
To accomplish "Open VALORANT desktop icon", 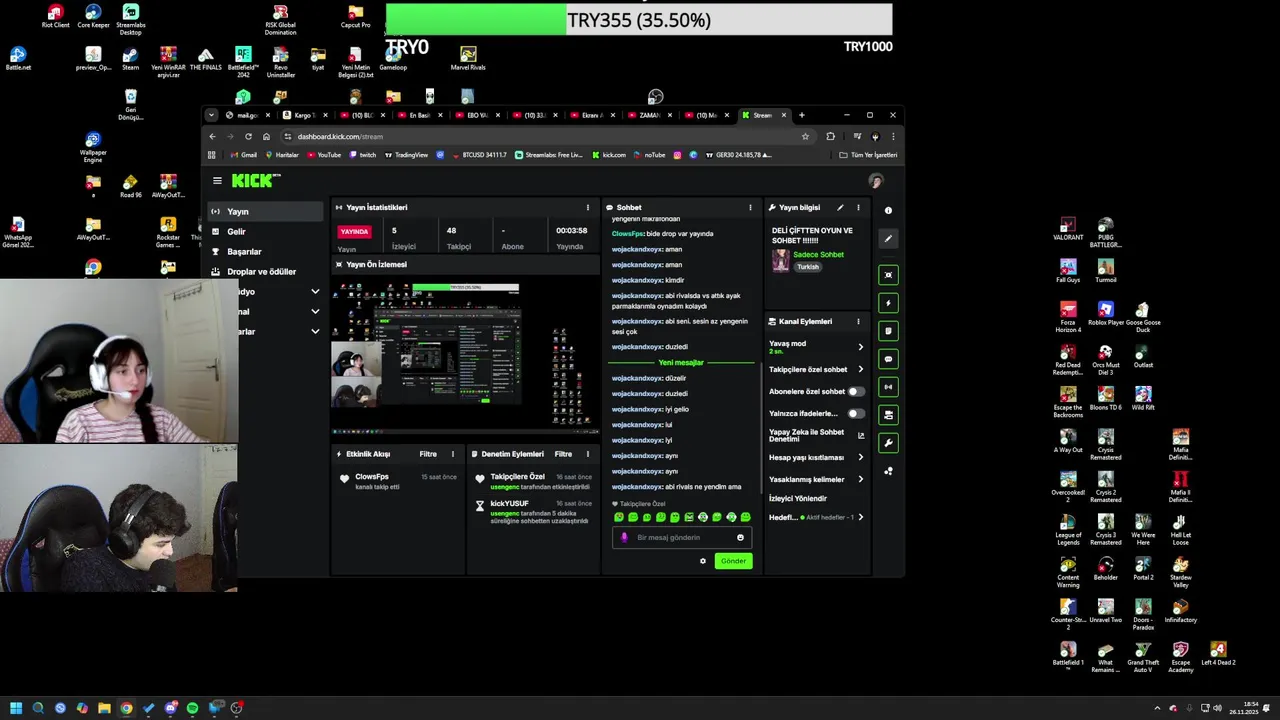I will (1068, 230).
